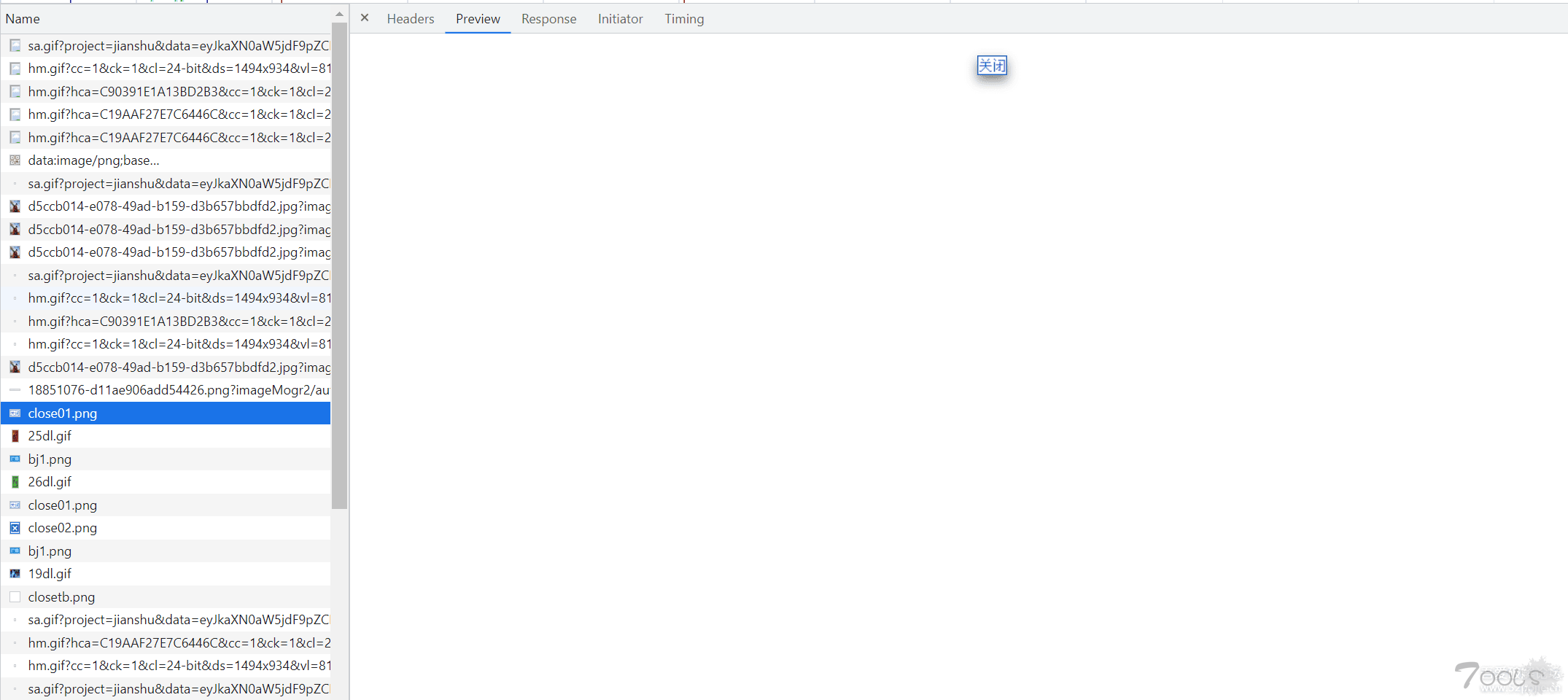The image size is (1568, 700).
Task: Select the 19dl.gif request
Action: point(166,574)
